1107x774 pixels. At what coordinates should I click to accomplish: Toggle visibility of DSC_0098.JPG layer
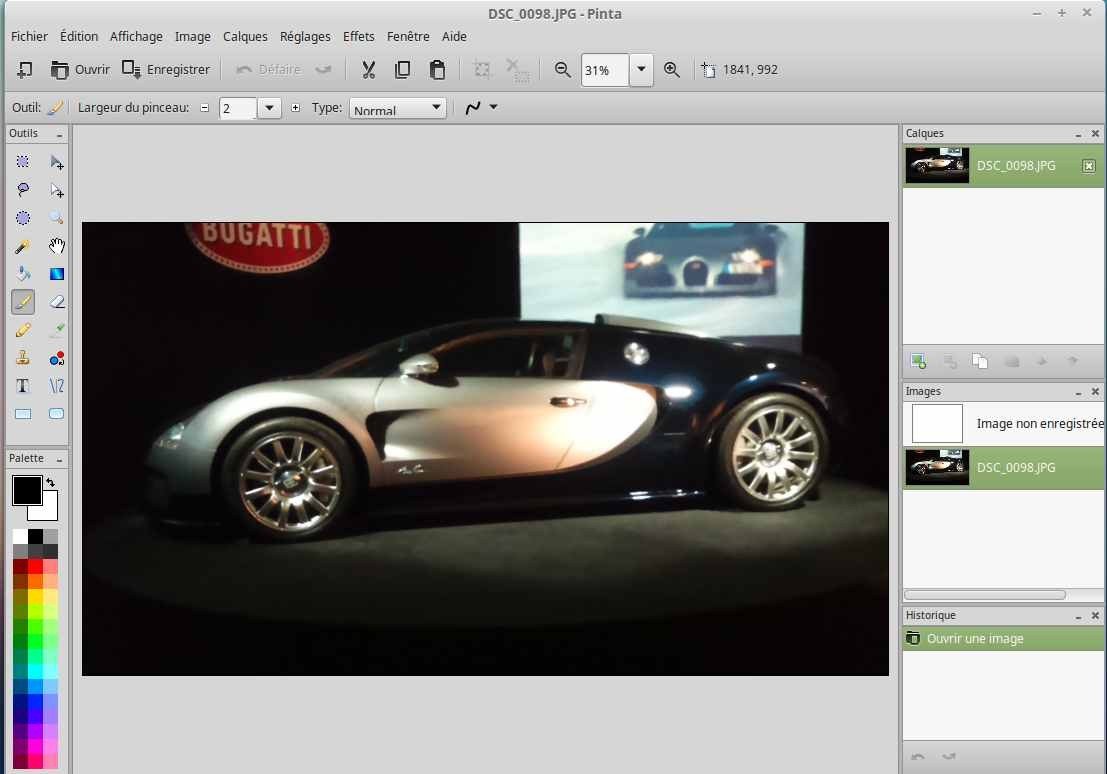[x=1089, y=166]
